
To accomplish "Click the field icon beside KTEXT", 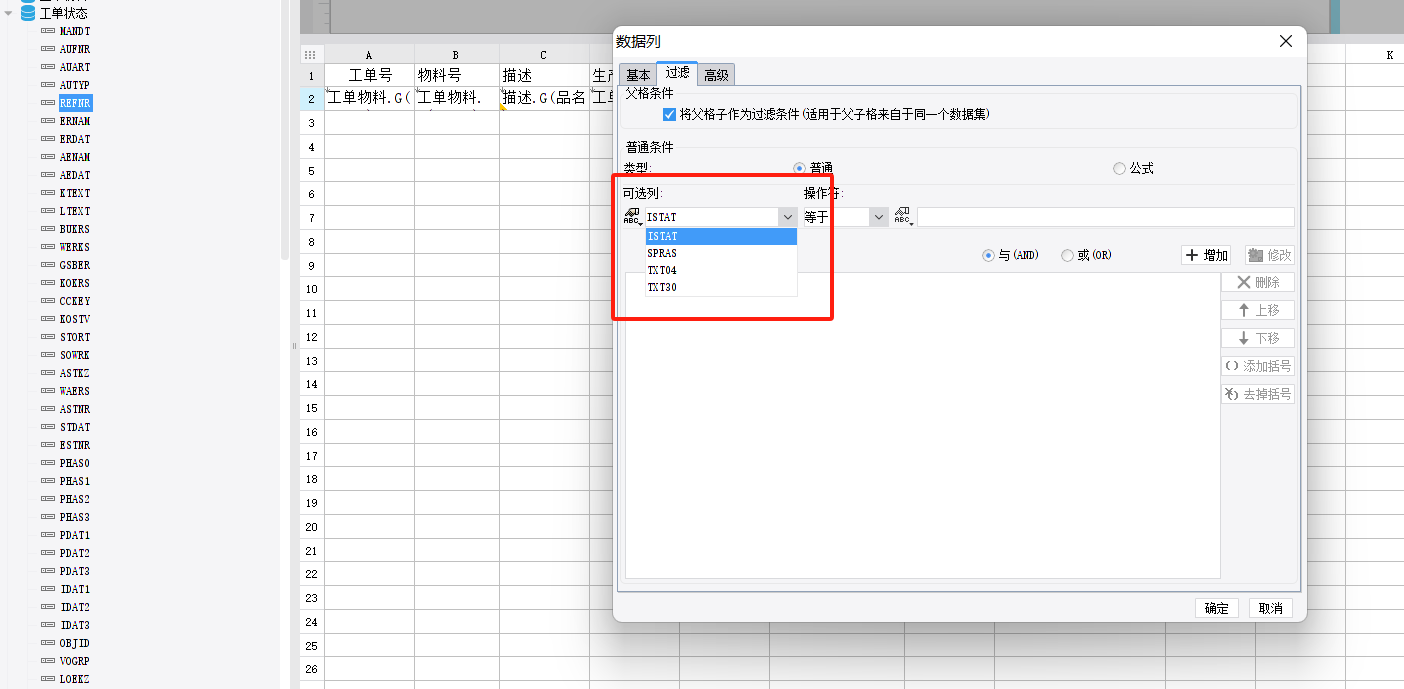I will point(48,193).
